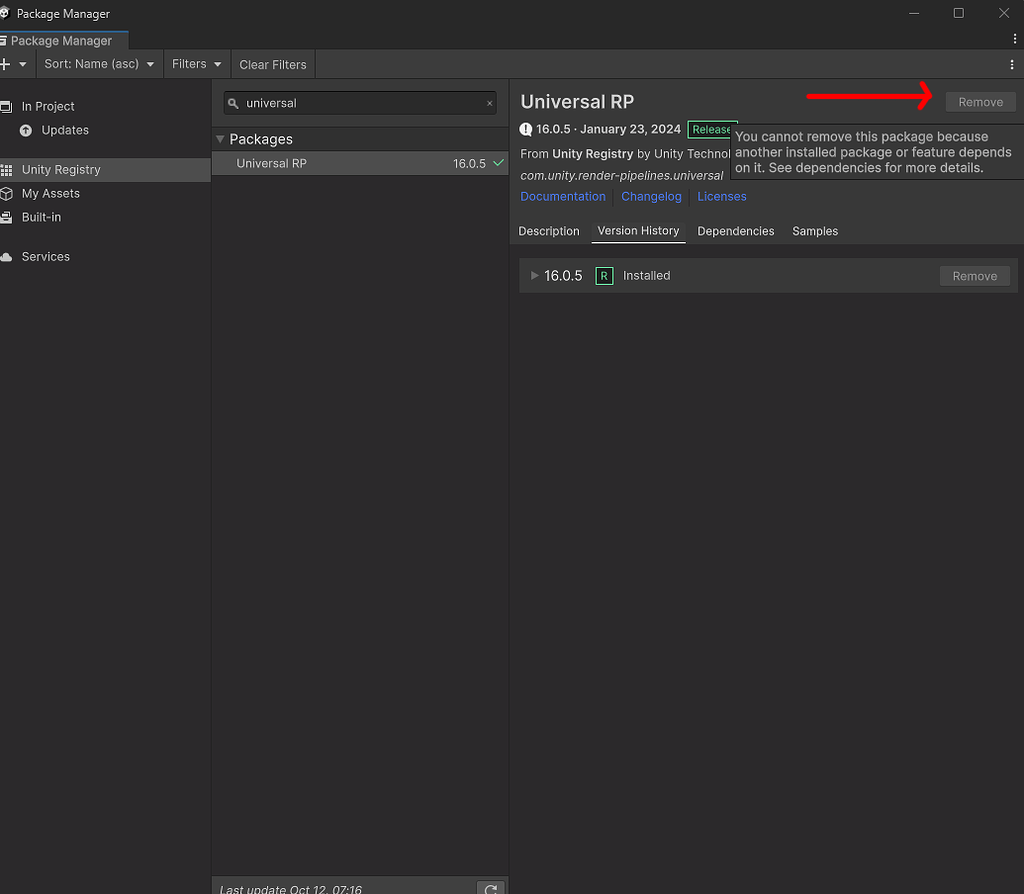The width and height of the screenshot is (1024, 894).
Task: Click the Remove package button
Action: 980,101
